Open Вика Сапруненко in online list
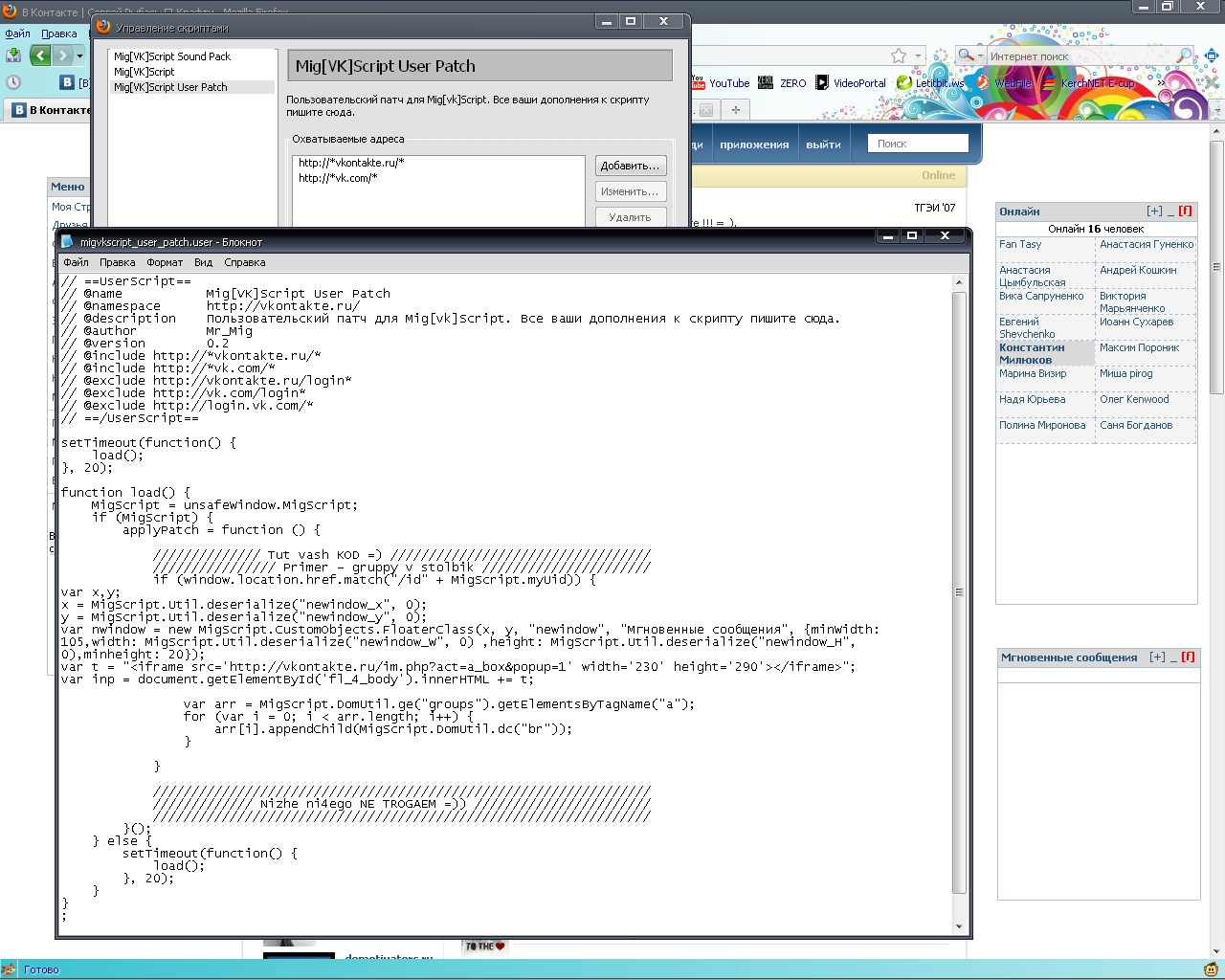This screenshot has width=1225, height=980. (1041, 297)
